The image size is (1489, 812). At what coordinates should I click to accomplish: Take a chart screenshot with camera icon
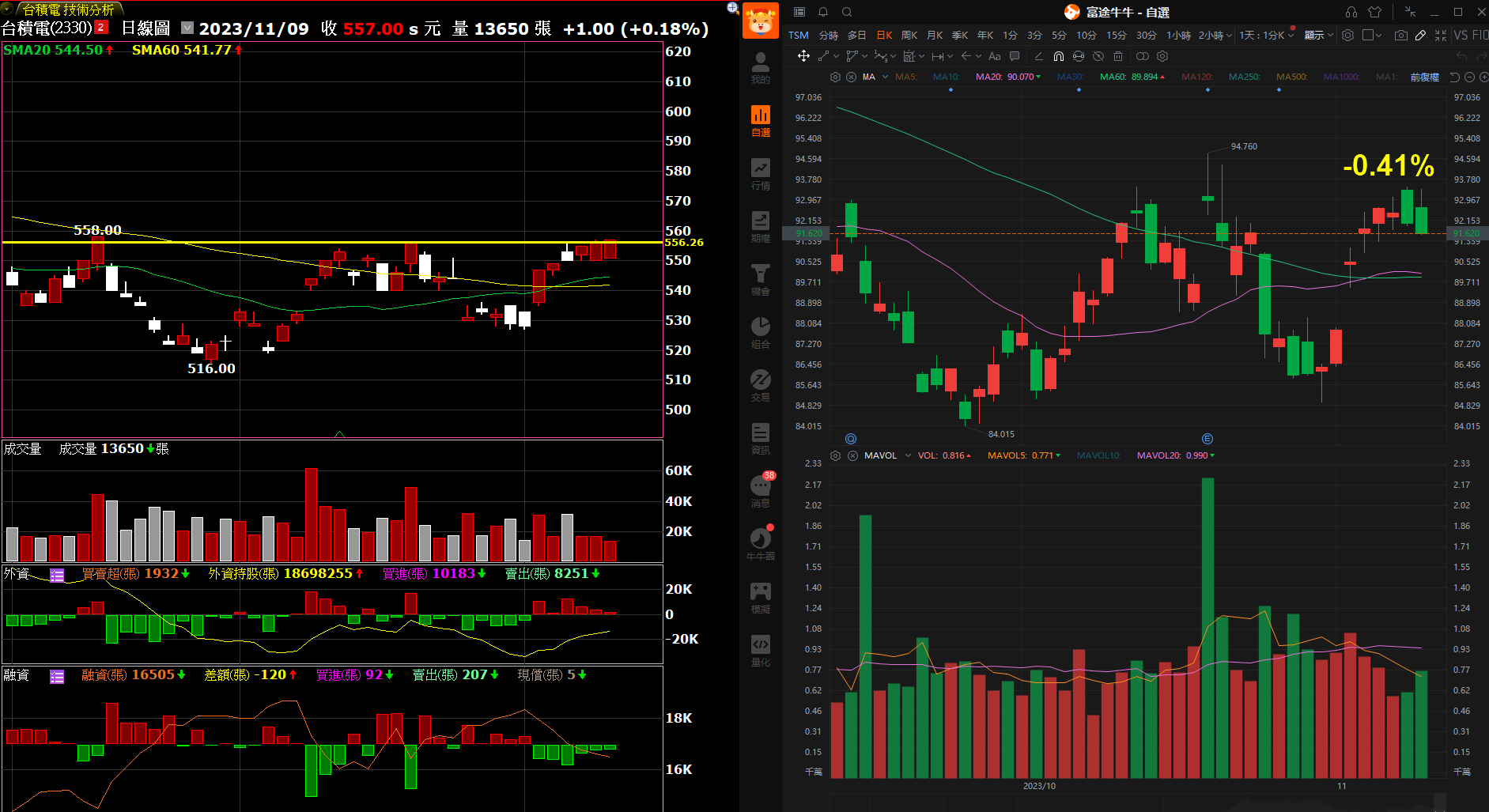coord(1401,35)
